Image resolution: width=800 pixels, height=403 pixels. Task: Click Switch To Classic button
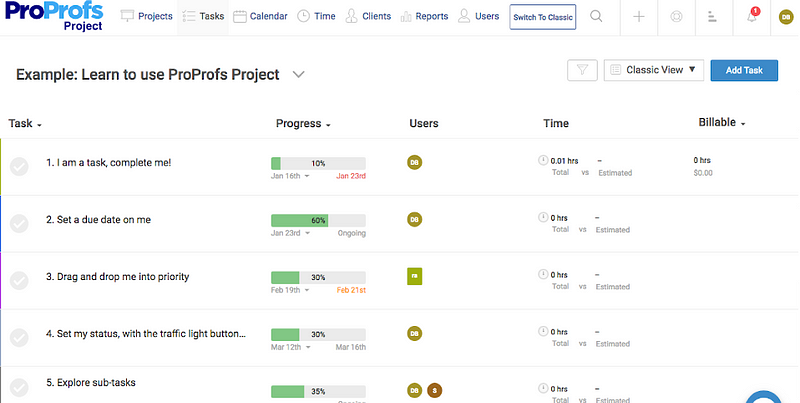click(543, 17)
